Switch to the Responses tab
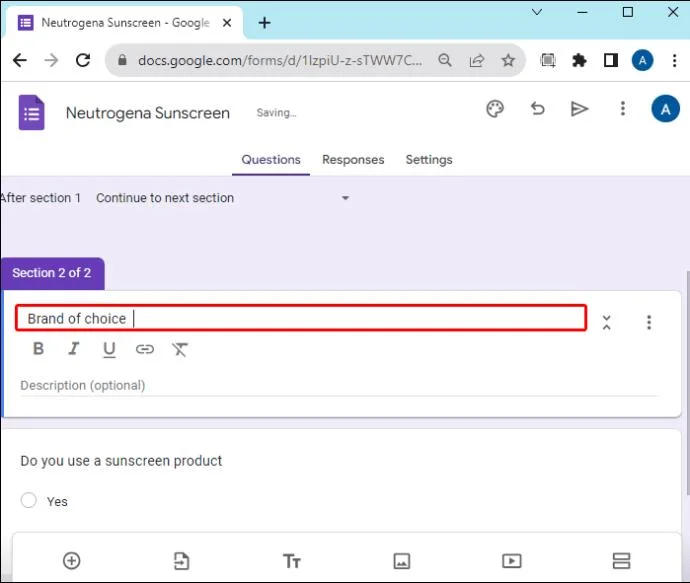This screenshot has width=690, height=583. point(353,160)
